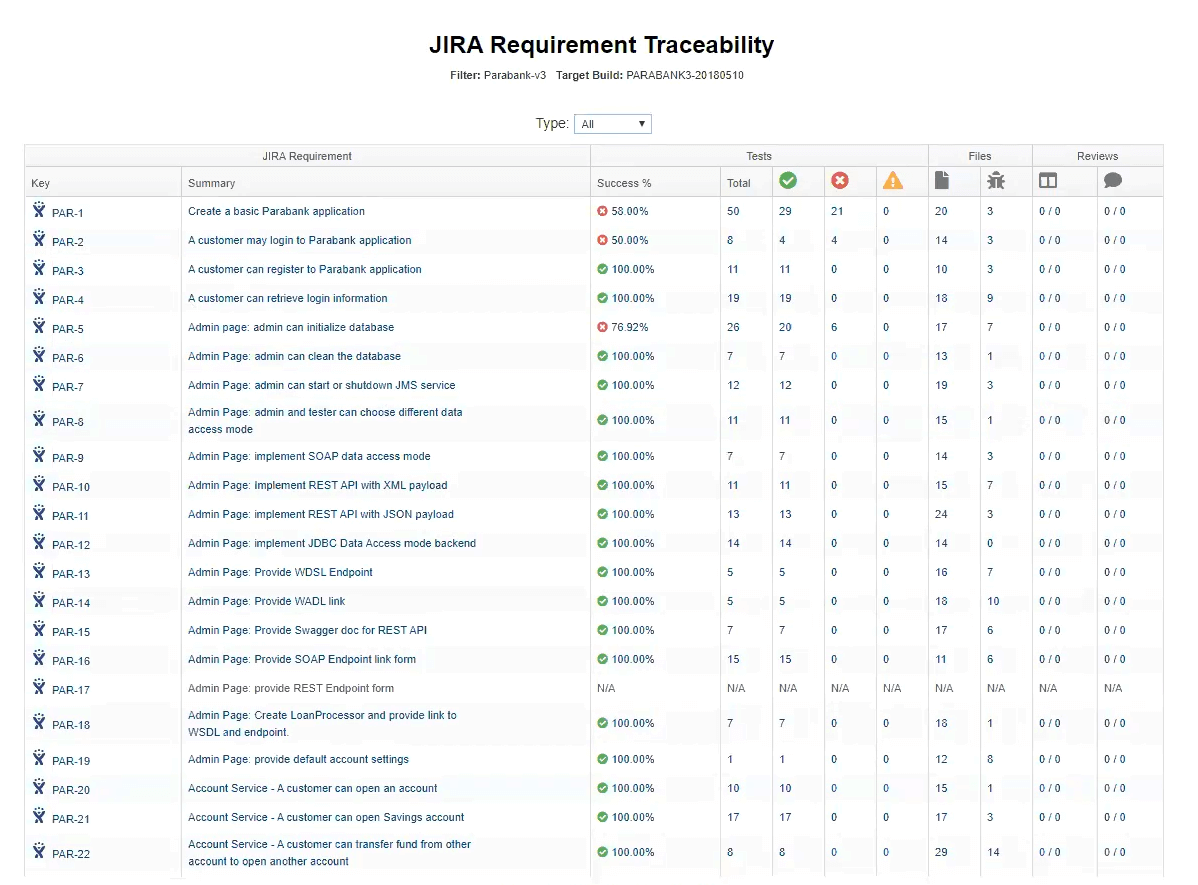The image size is (1198, 885).
Task: Click the failed tests red X header icon
Action: [x=840, y=181]
